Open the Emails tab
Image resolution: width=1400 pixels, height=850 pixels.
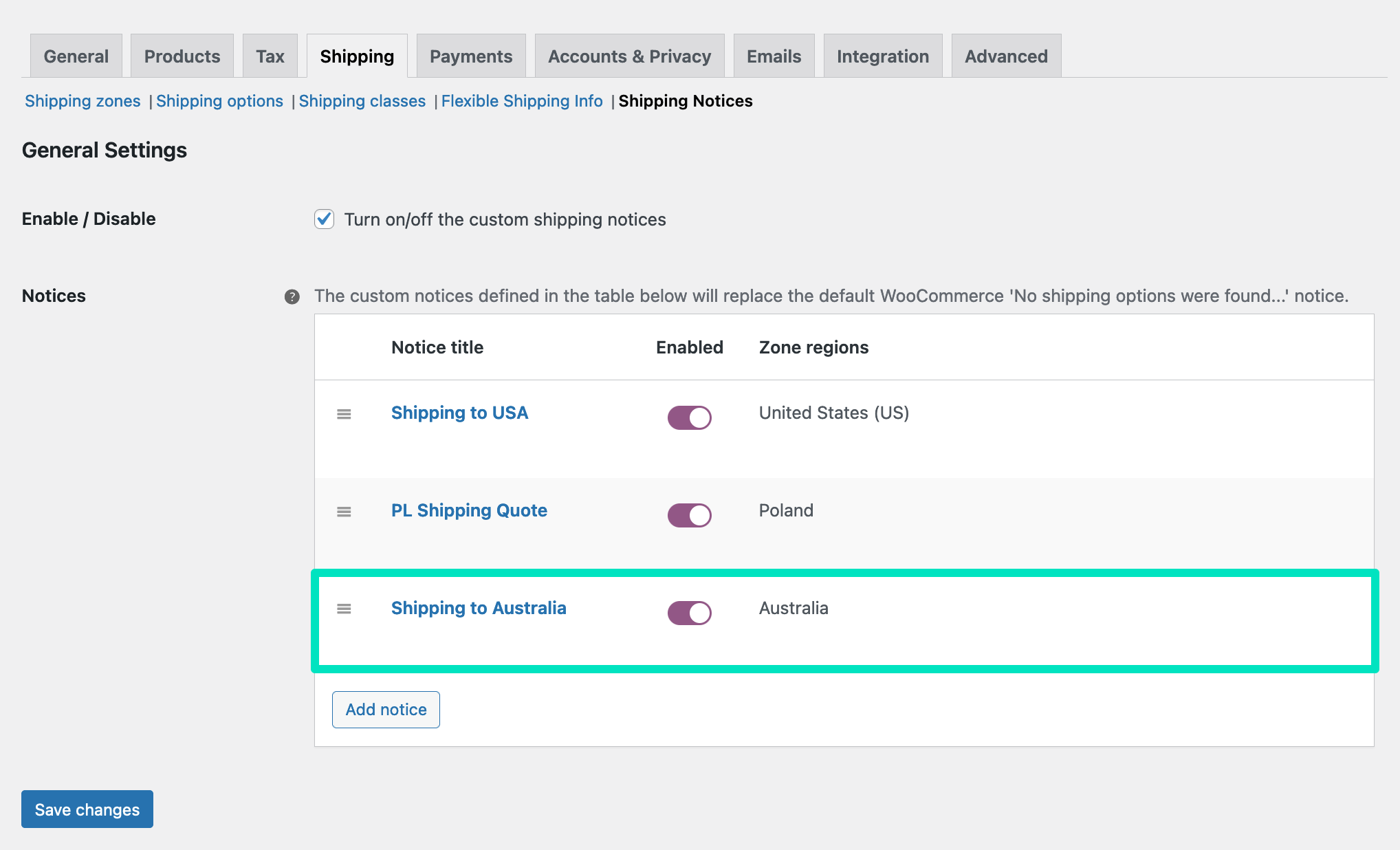tap(774, 56)
